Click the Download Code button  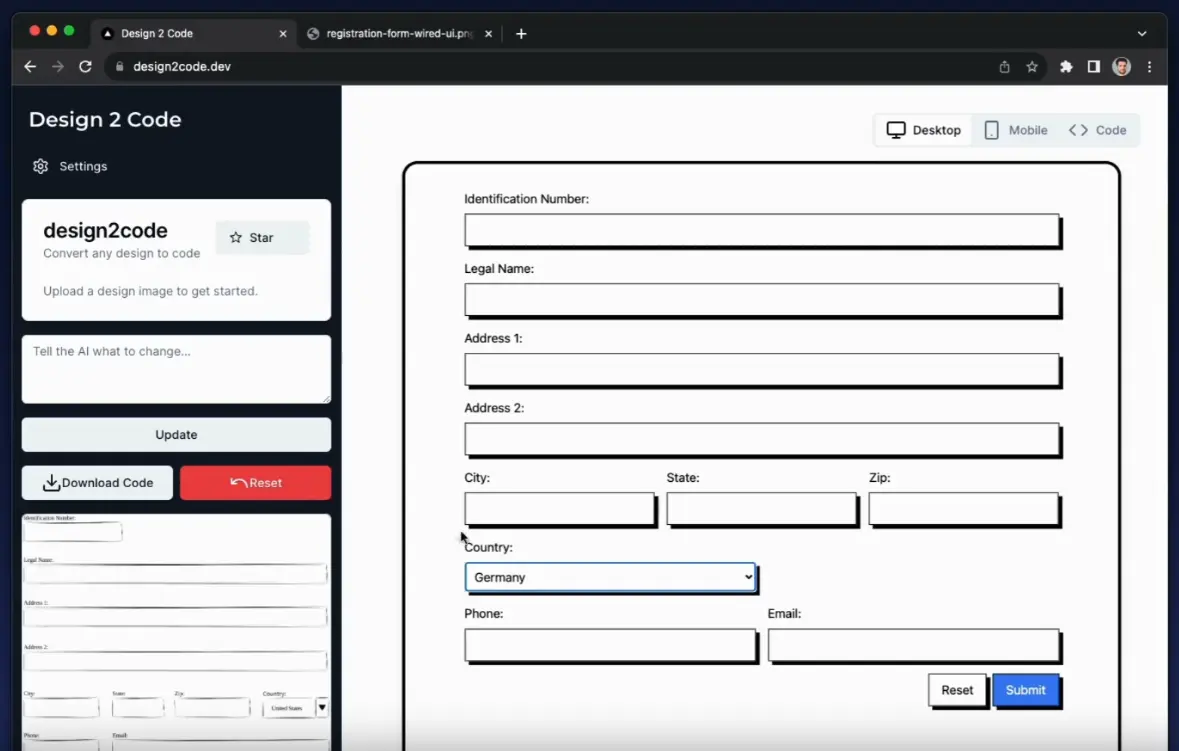pos(97,483)
